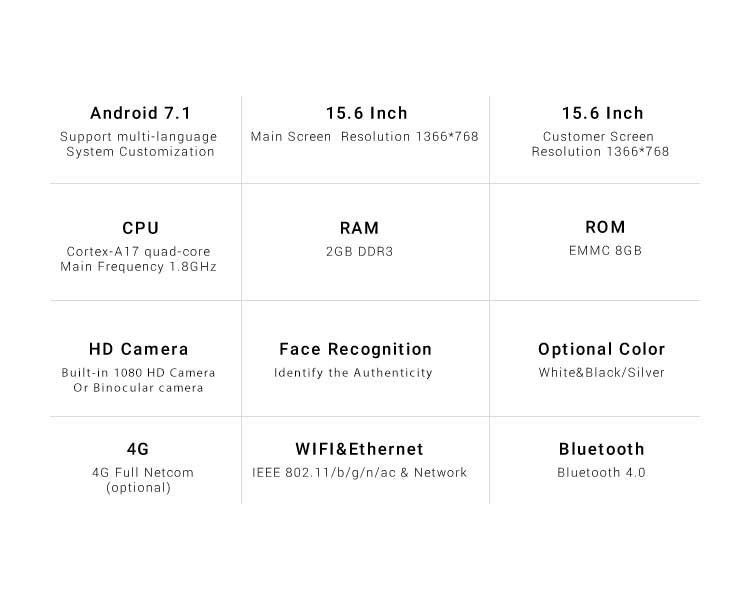The image size is (750, 600).
Task: Click the Customer Screen Resolution description
Action: tap(600, 144)
